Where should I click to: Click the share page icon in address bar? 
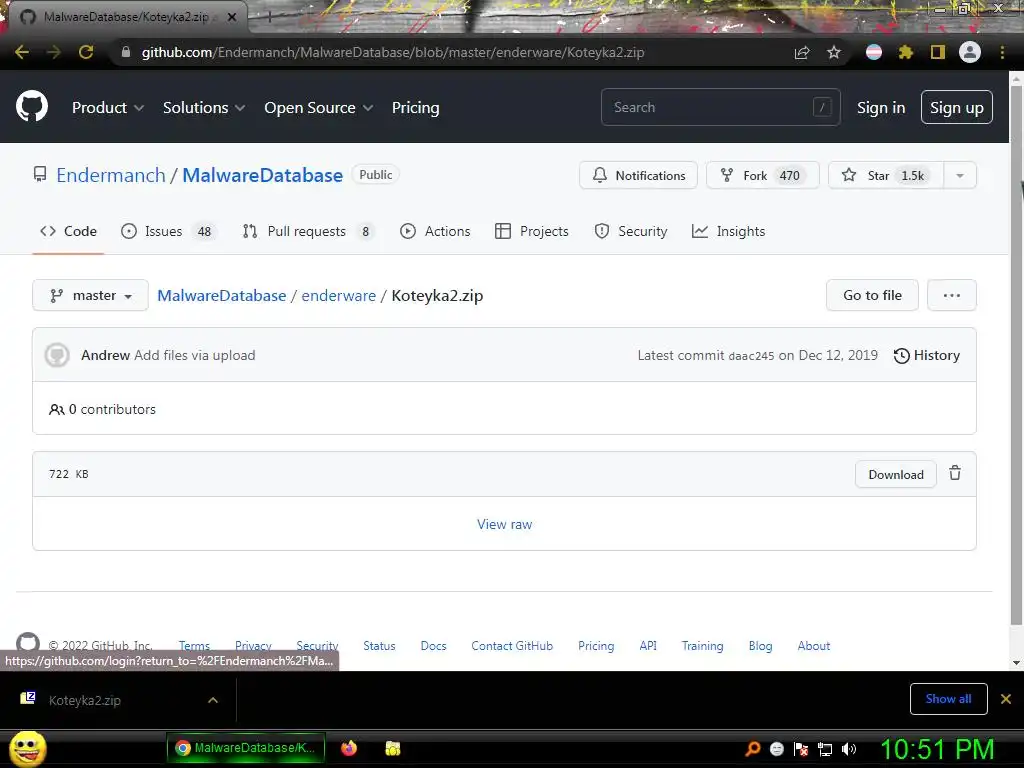(802, 52)
